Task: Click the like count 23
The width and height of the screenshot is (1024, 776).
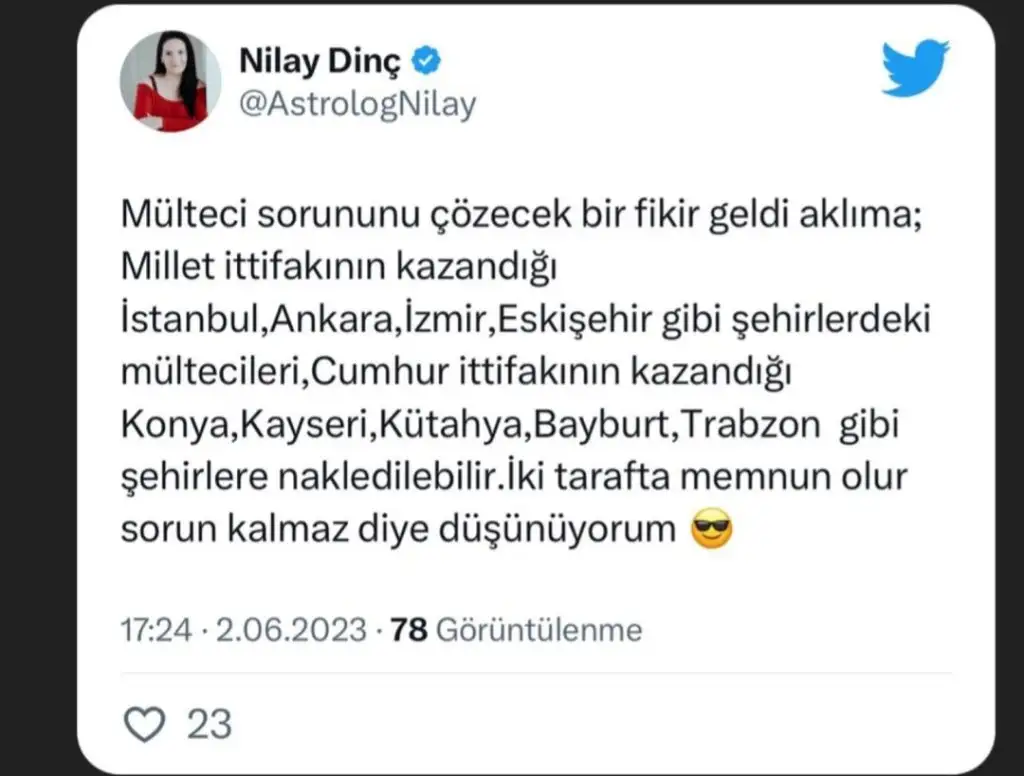Action: coord(210,723)
